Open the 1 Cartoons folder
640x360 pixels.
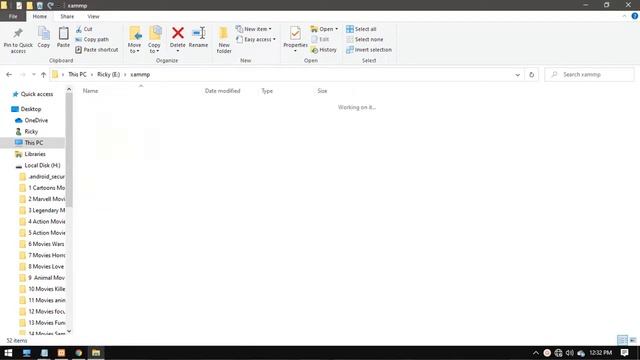42,188
